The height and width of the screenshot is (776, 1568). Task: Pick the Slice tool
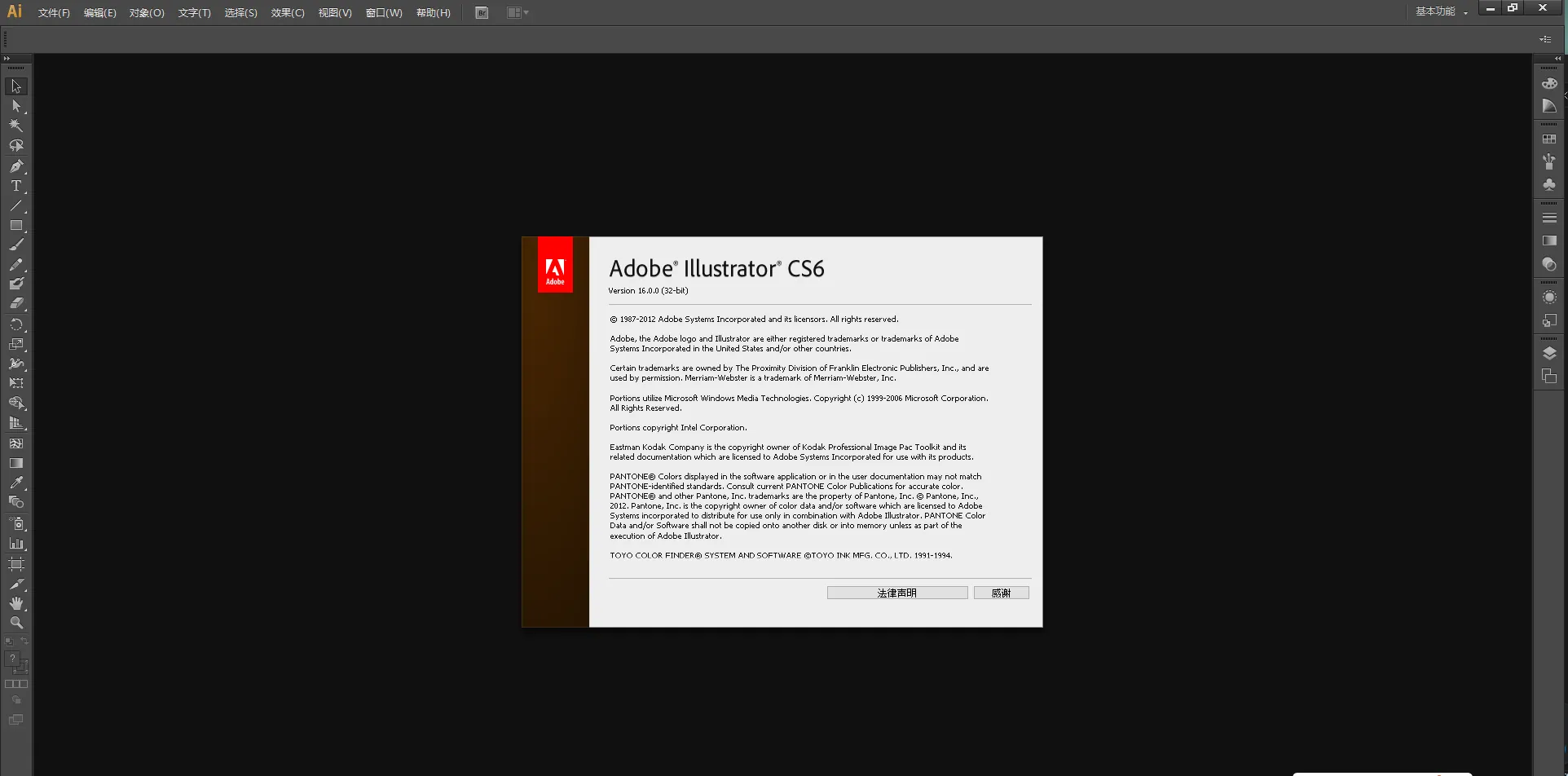tap(16, 584)
